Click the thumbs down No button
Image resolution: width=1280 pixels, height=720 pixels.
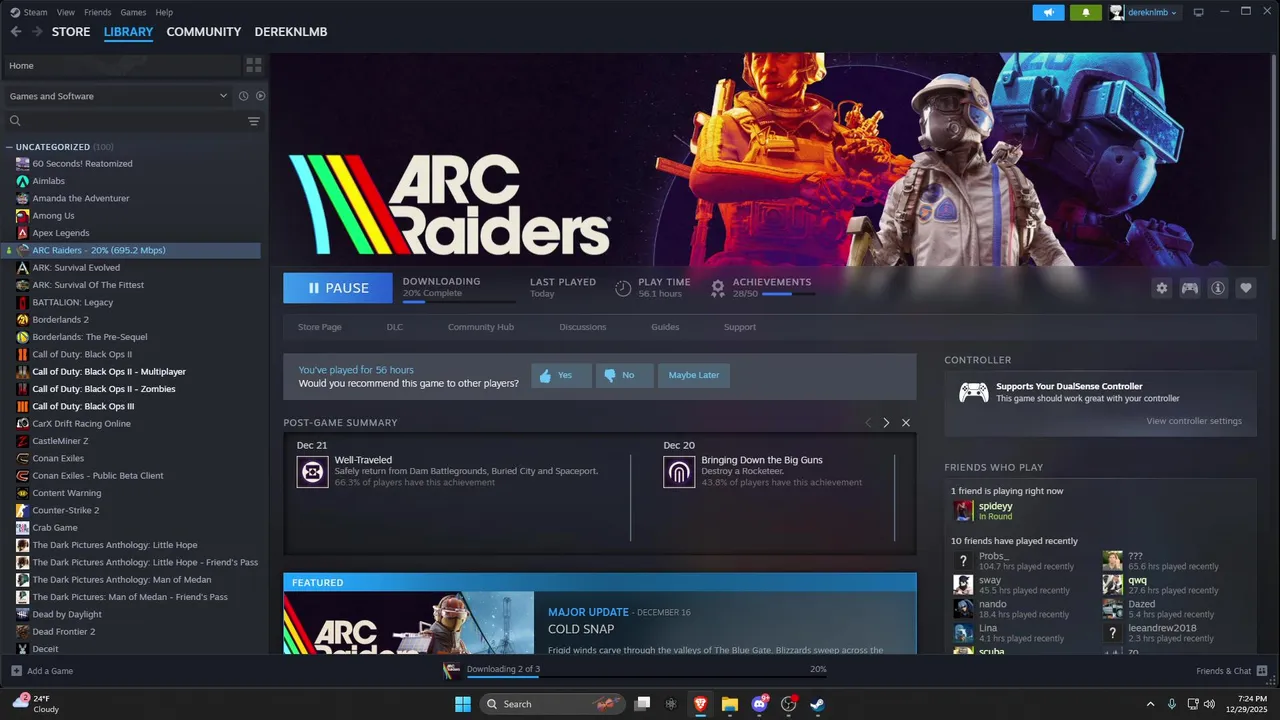(x=624, y=375)
